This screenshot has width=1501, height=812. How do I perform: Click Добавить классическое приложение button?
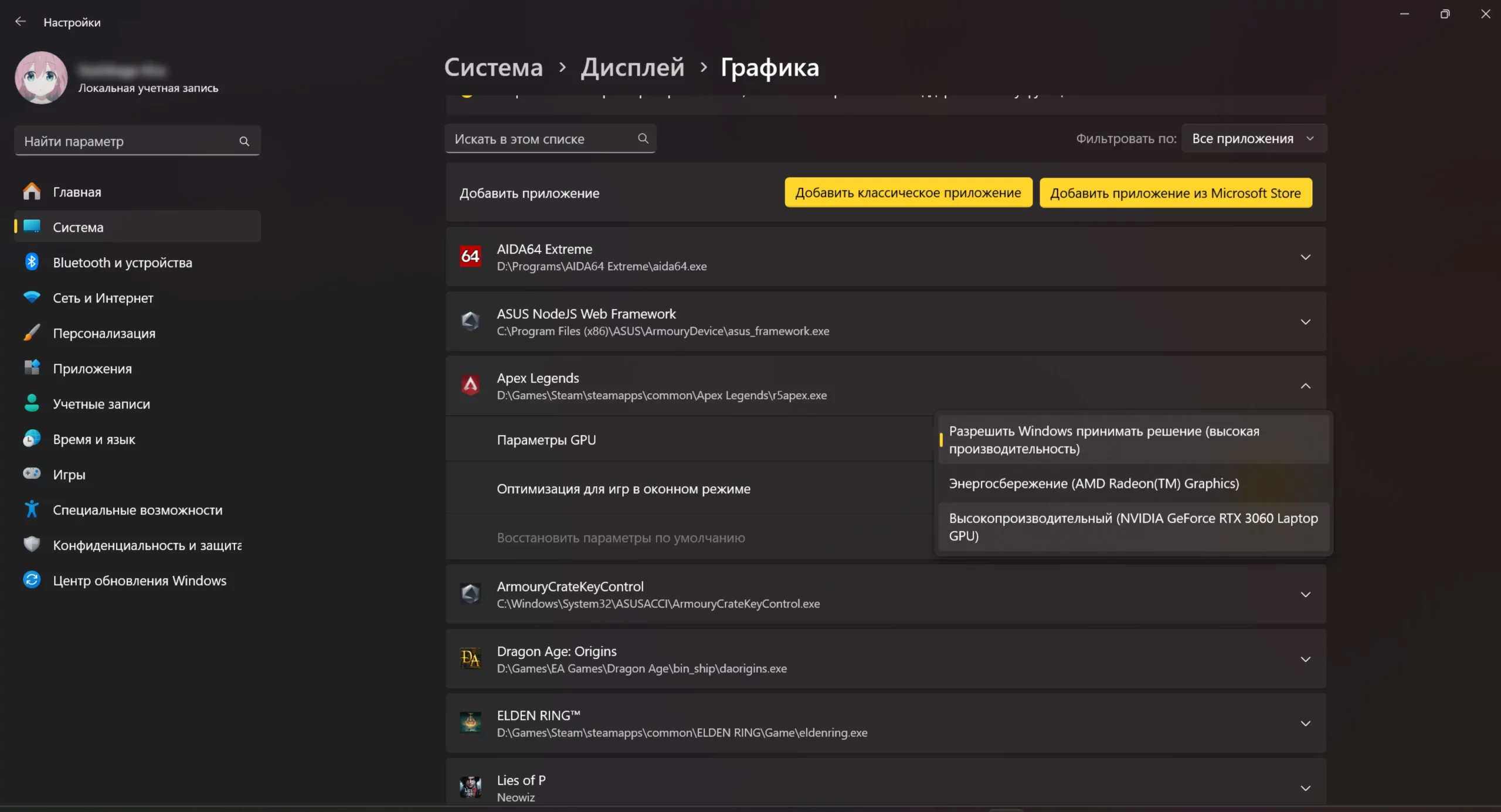(x=908, y=193)
